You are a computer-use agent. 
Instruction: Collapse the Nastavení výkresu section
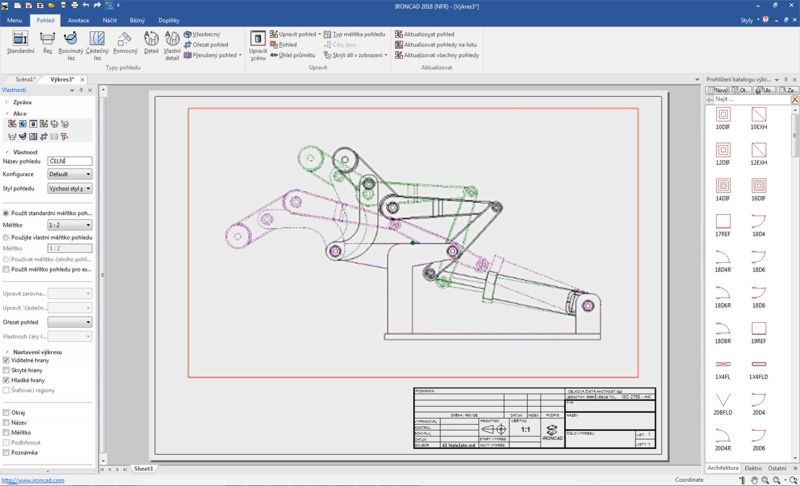click(x=7, y=352)
